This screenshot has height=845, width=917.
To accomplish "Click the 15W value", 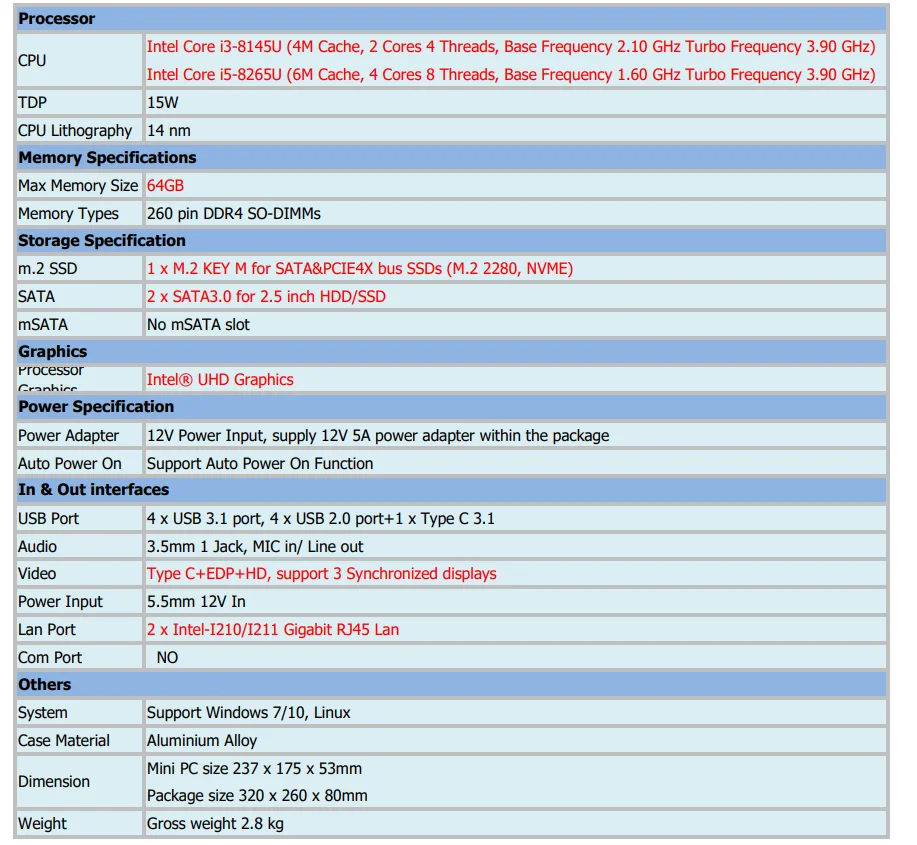I will [163, 103].
